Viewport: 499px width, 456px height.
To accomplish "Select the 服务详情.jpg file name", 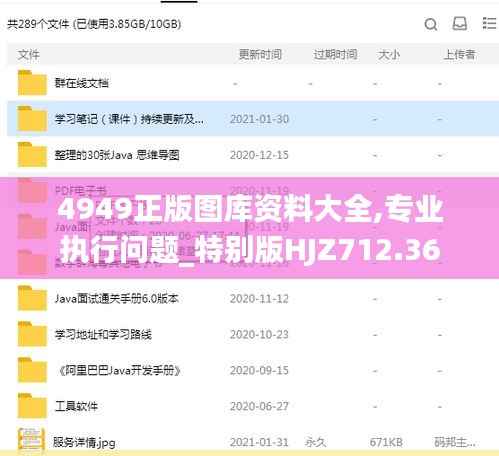I will point(84,443).
